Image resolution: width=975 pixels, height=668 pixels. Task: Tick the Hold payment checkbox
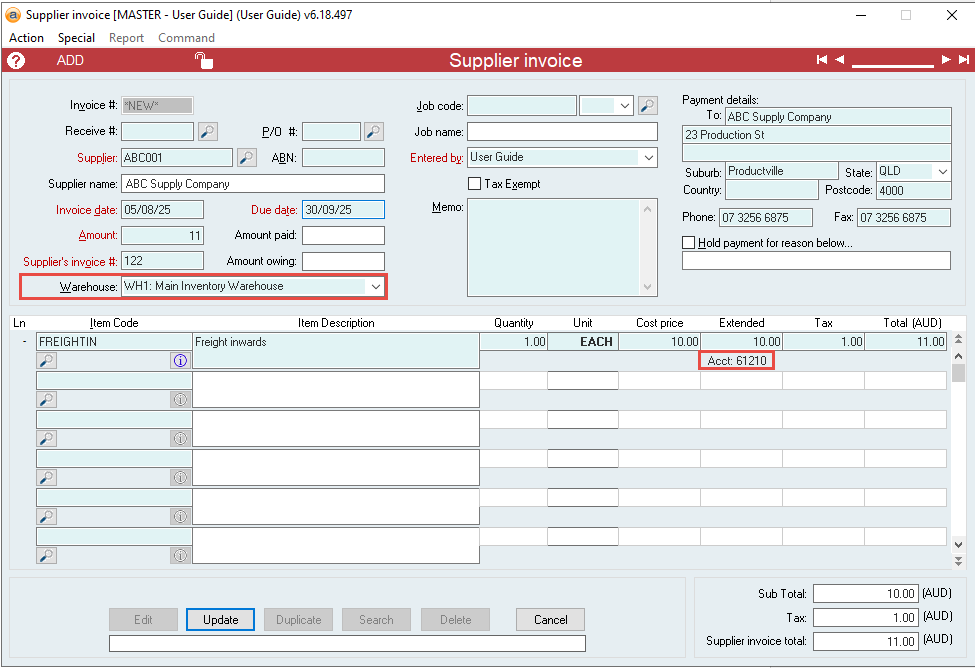pos(688,242)
